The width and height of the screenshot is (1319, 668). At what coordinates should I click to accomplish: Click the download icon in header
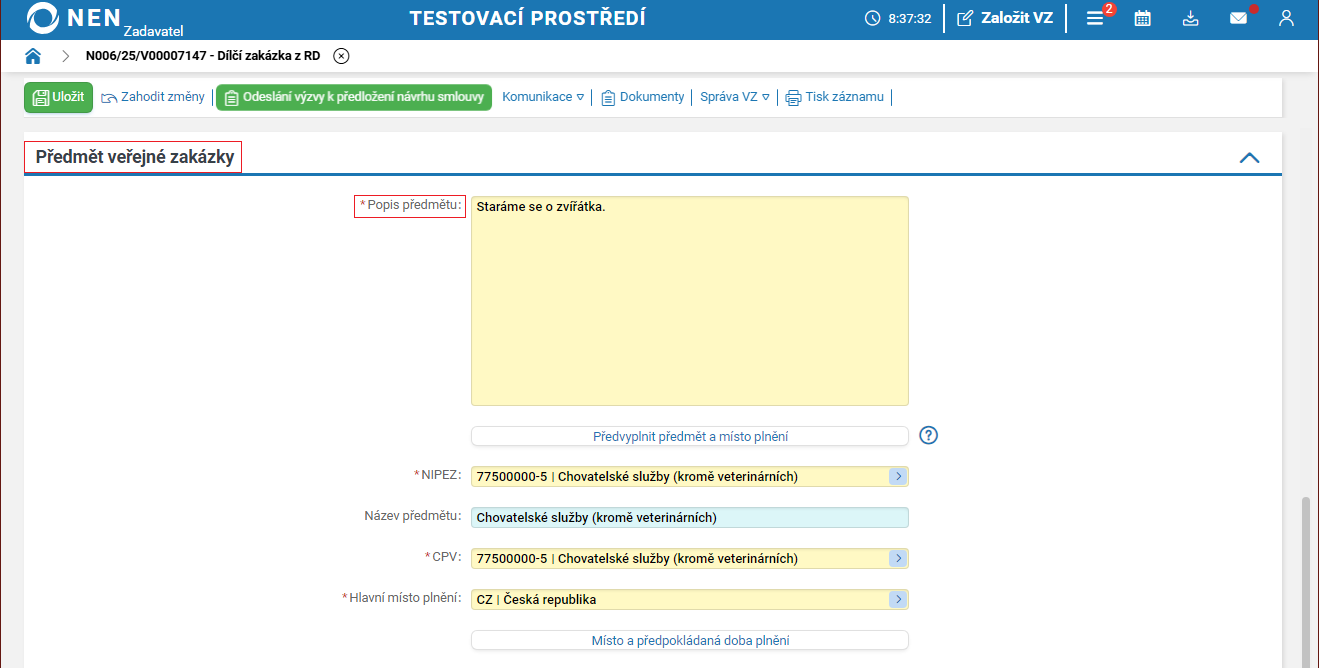(1190, 18)
